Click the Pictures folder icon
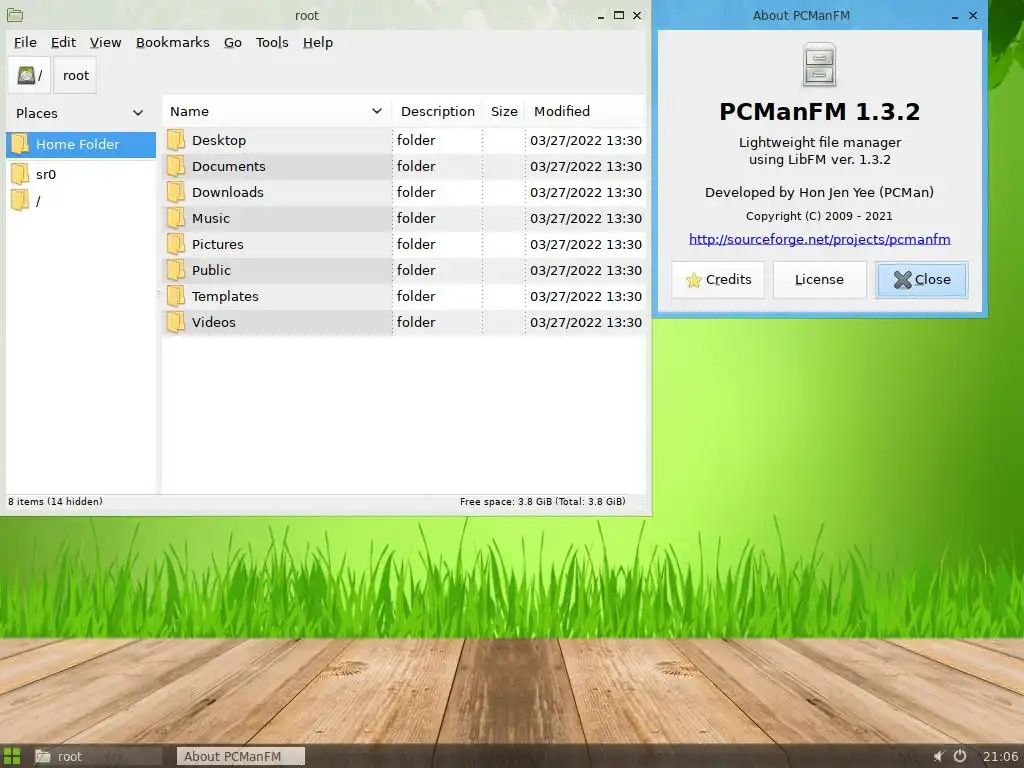This screenshot has width=1024, height=768. tap(176, 244)
